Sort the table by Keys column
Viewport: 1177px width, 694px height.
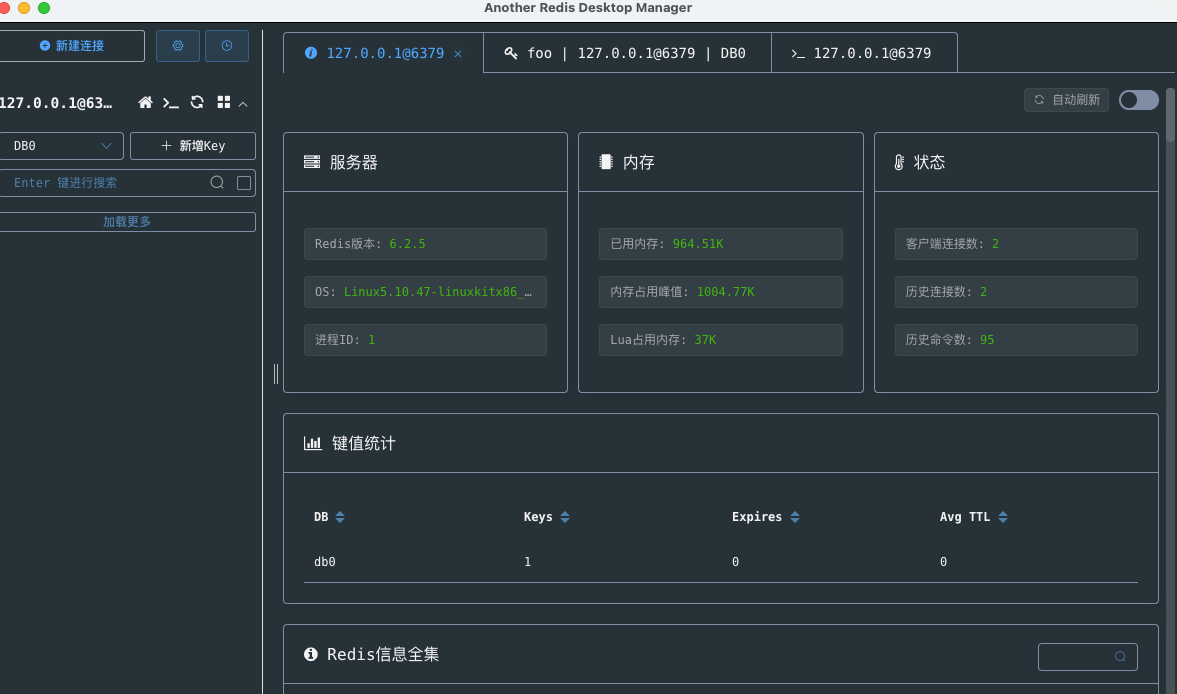[x=565, y=517]
